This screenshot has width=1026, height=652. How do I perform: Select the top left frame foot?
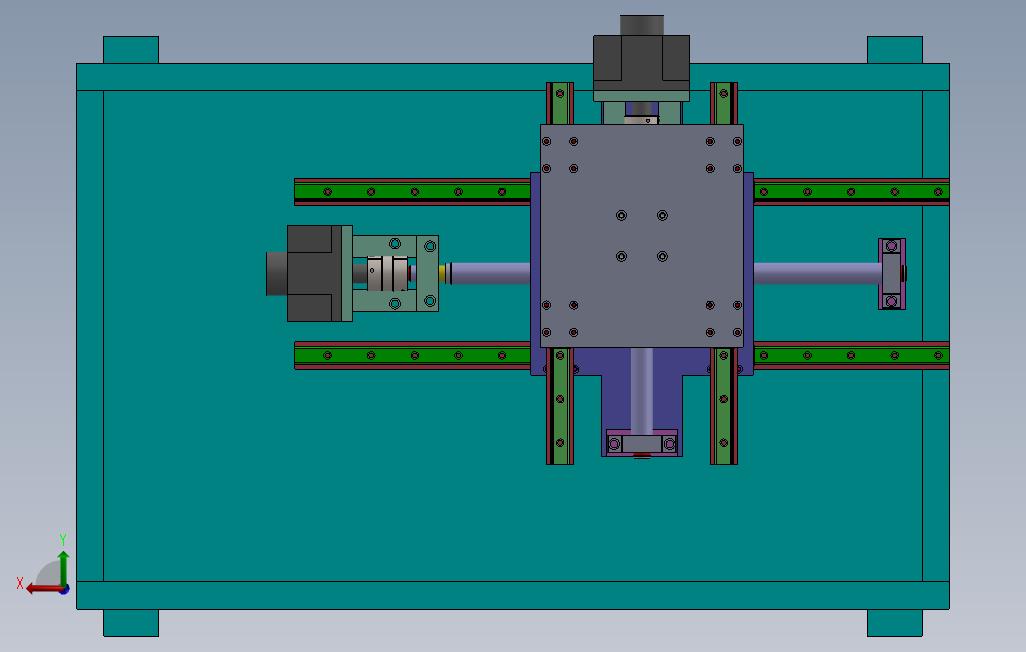pos(131,50)
